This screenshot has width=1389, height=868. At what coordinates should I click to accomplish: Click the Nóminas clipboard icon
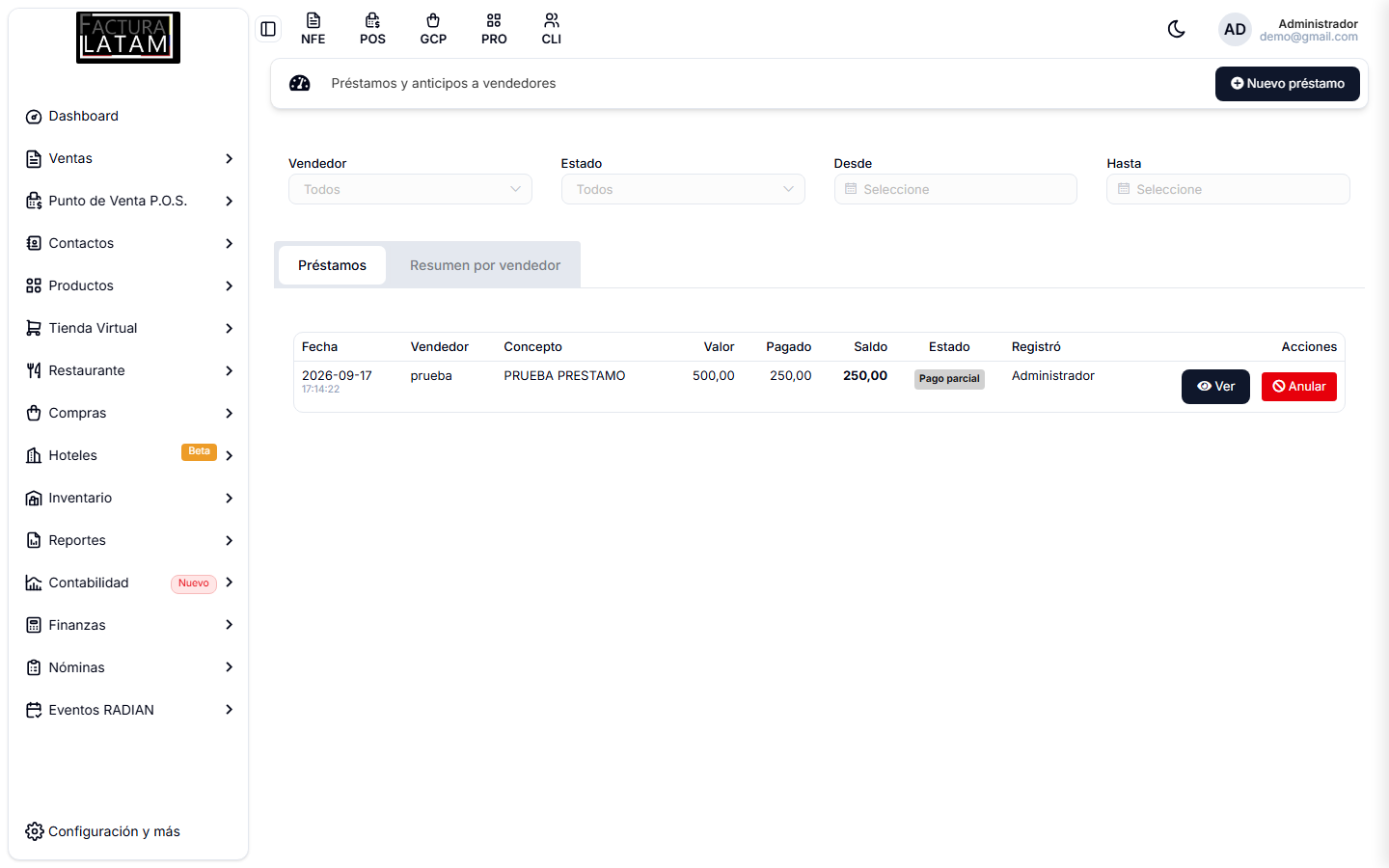click(x=34, y=667)
